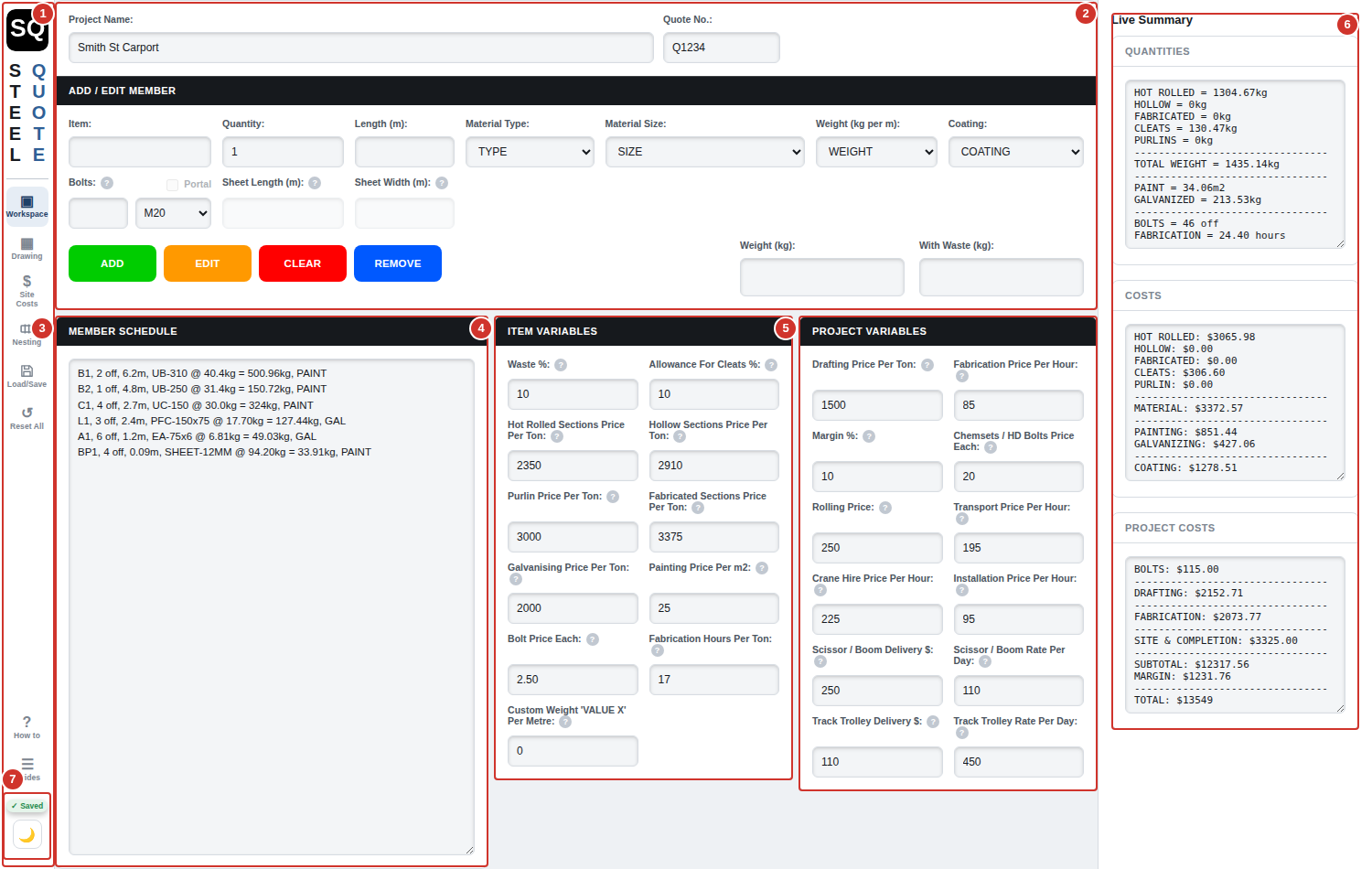Click the Quote No. field
Image resolution: width=1372 pixels, height=869 pixels.
pos(722,48)
